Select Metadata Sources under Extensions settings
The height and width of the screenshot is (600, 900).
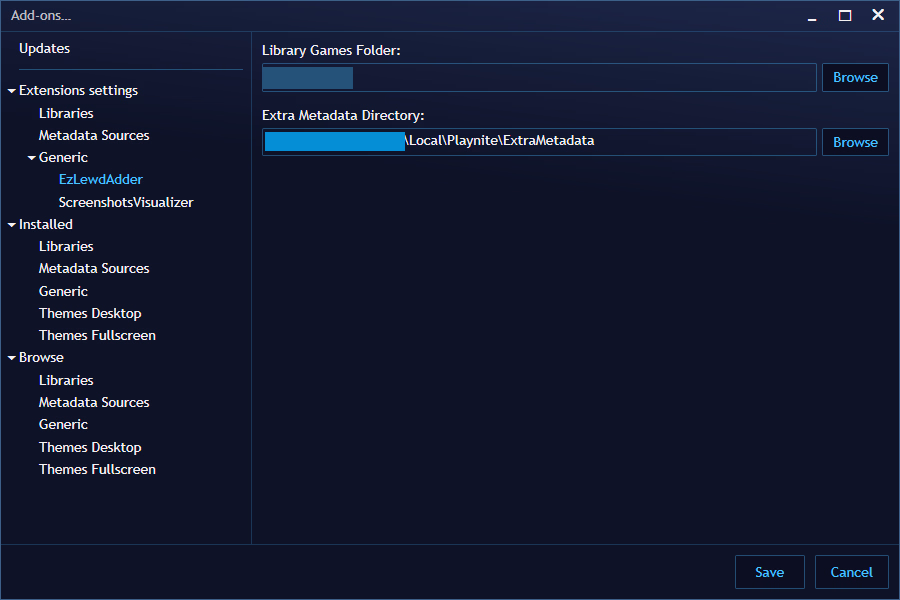pos(94,135)
